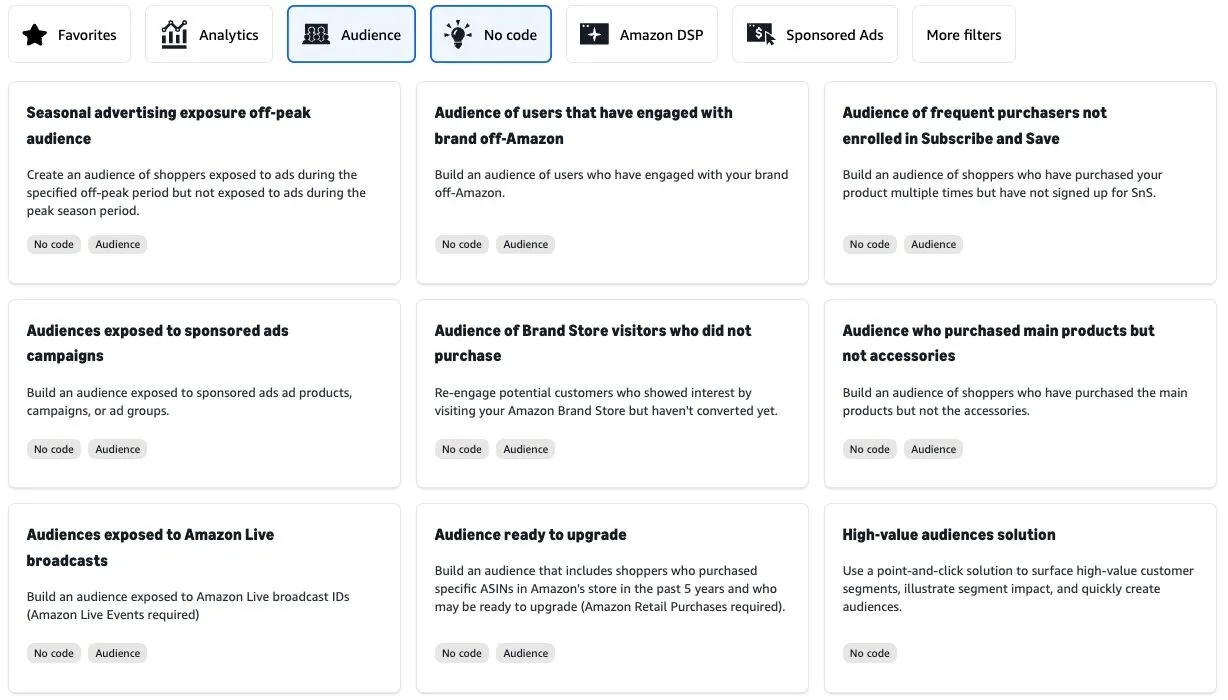Click the Sponsored Ads dollar cursor icon

[x=761, y=34]
